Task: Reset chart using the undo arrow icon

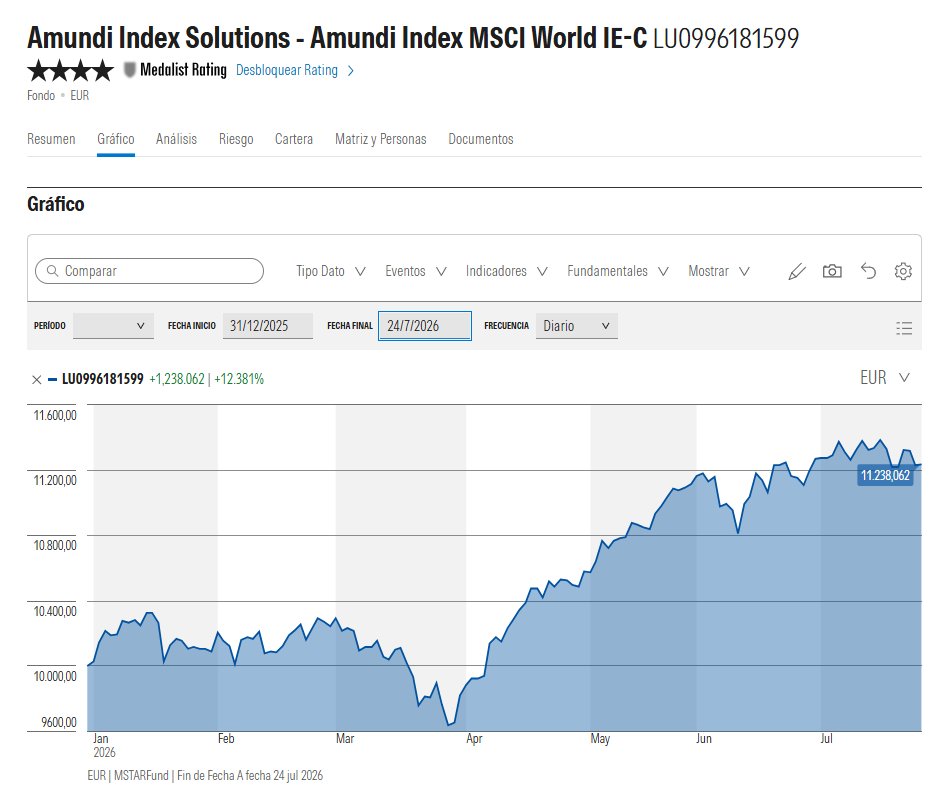Action: pyautogui.click(x=868, y=271)
